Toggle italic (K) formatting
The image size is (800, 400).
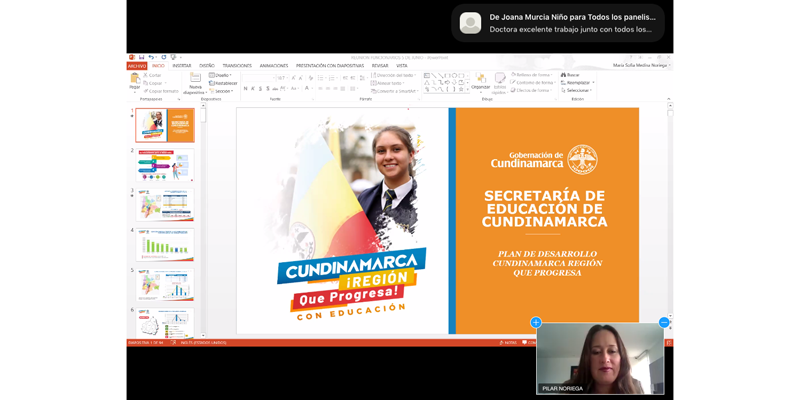click(253, 88)
